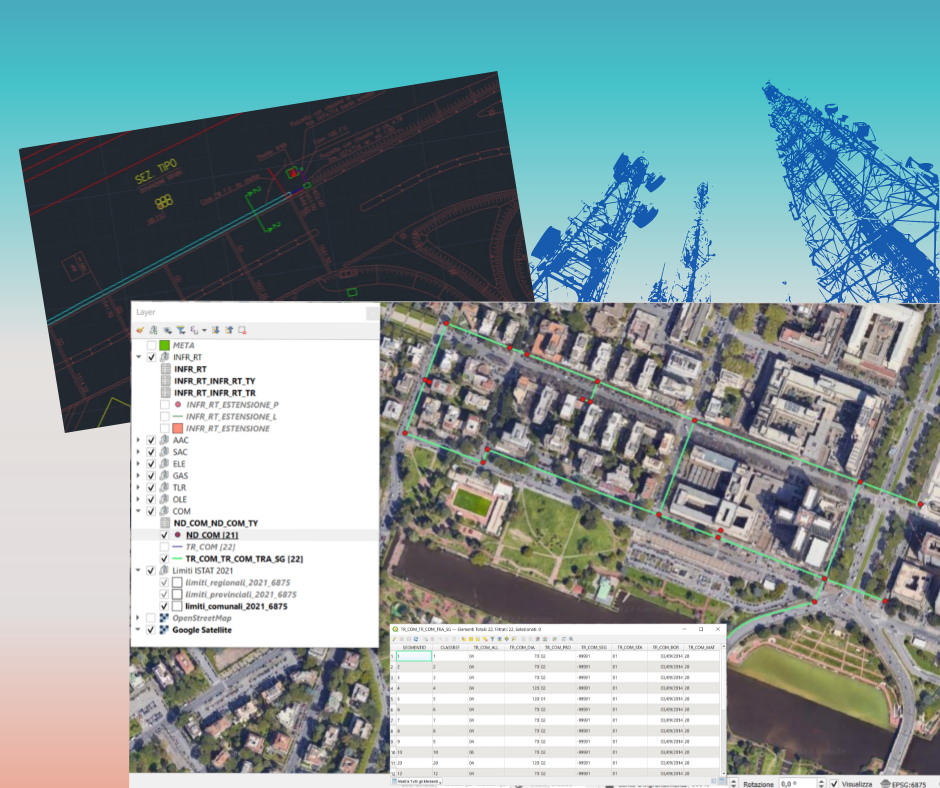Screen dimensions: 940x788
Task: Click the SEGMENTID column header
Action: point(414,647)
